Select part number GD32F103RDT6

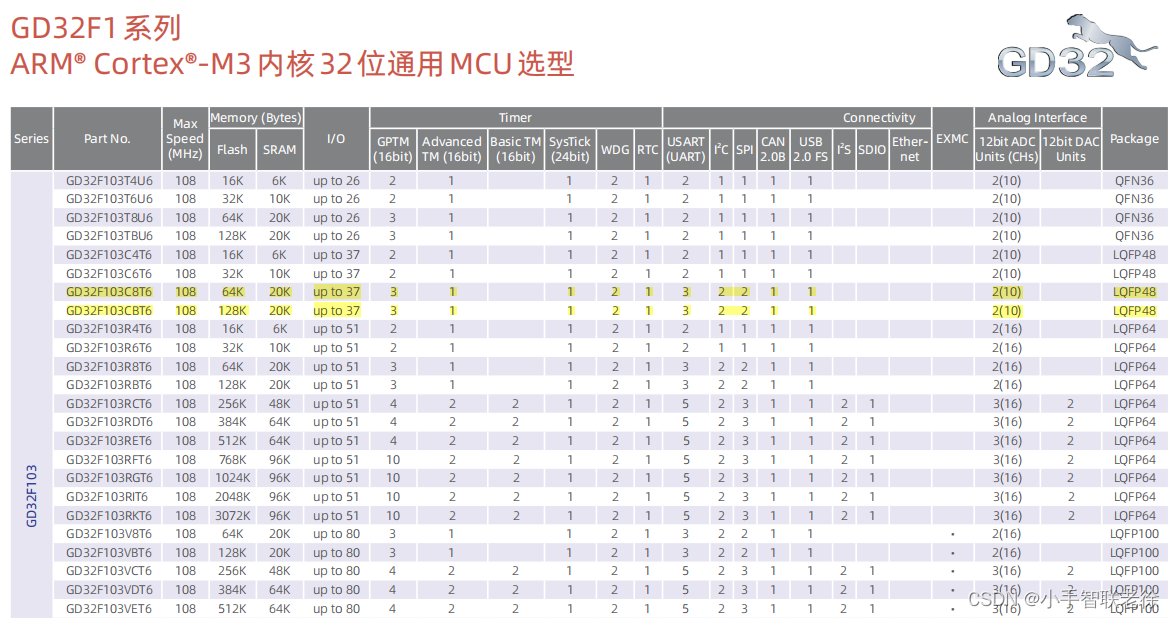(109, 422)
